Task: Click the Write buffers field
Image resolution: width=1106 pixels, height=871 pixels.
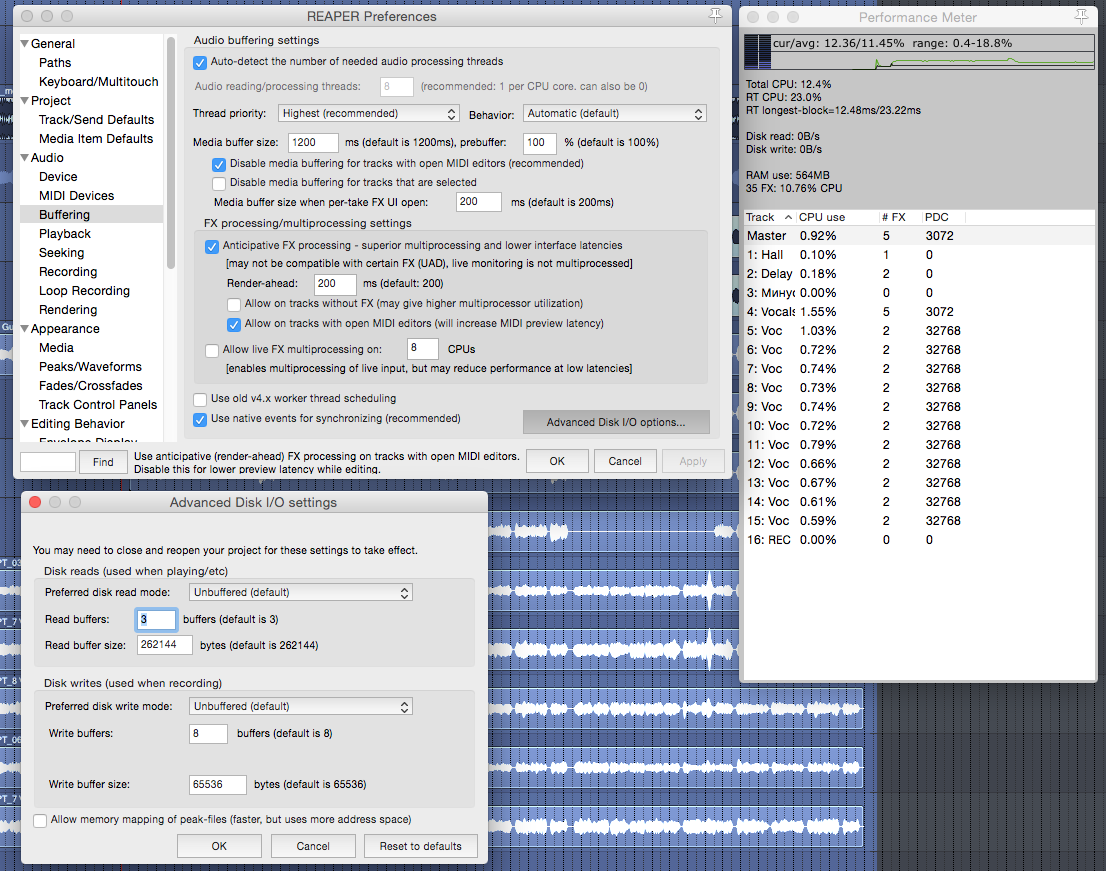Action: [x=208, y=734]
